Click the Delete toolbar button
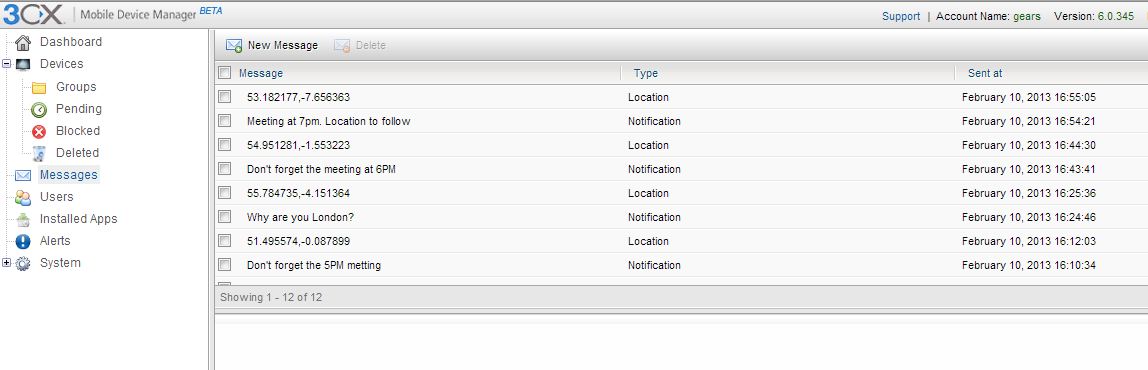This screenshot has height=370, width=1148. 359,45
